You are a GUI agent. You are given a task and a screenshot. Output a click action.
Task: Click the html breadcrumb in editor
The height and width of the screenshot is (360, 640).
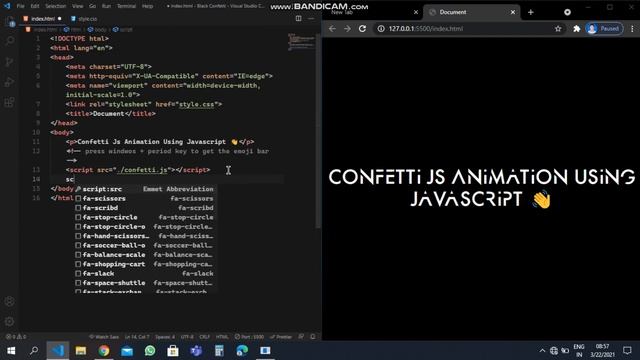click(73, 29)
